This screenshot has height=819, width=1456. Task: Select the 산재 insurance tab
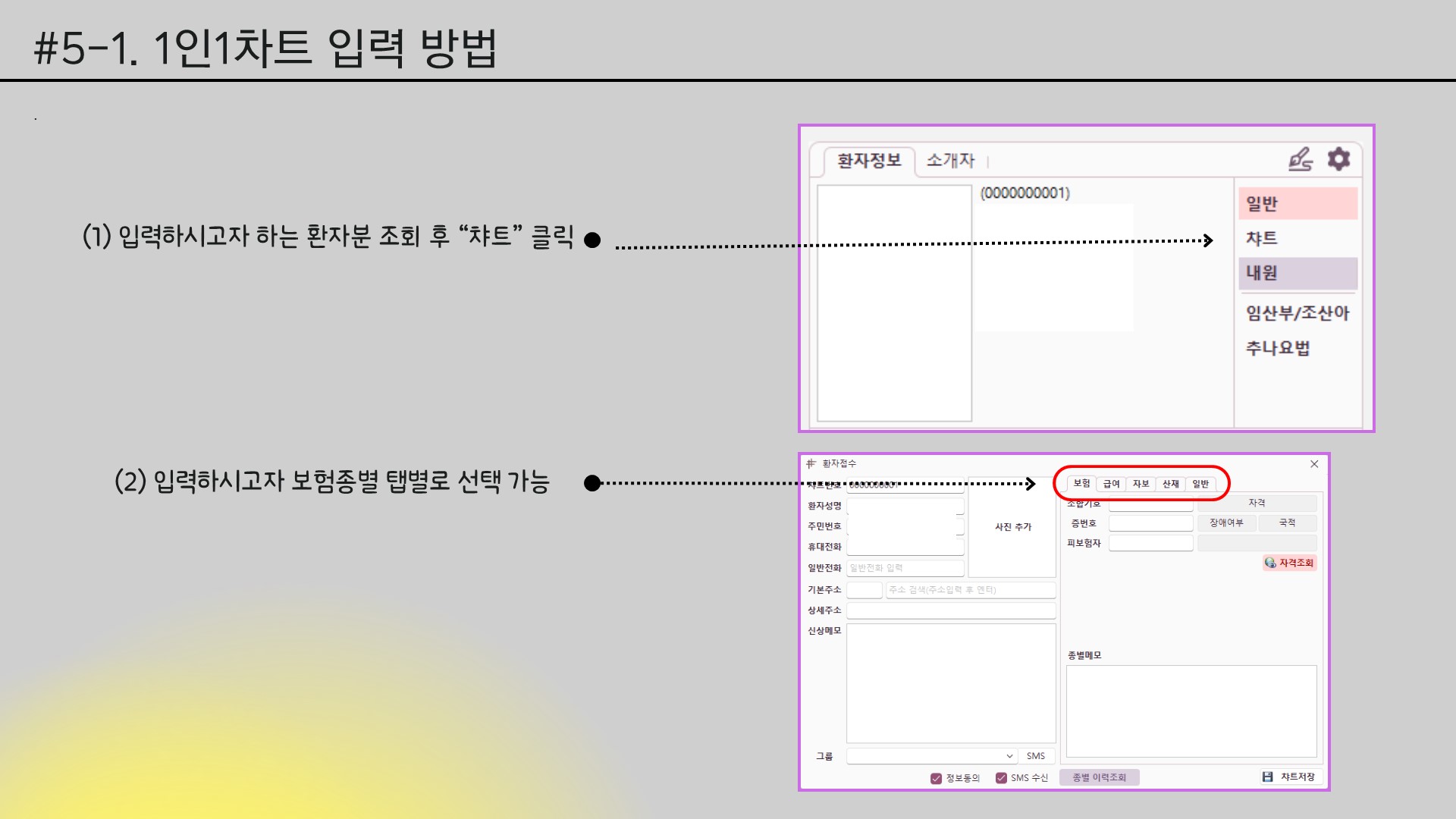tap(1170, 484)
